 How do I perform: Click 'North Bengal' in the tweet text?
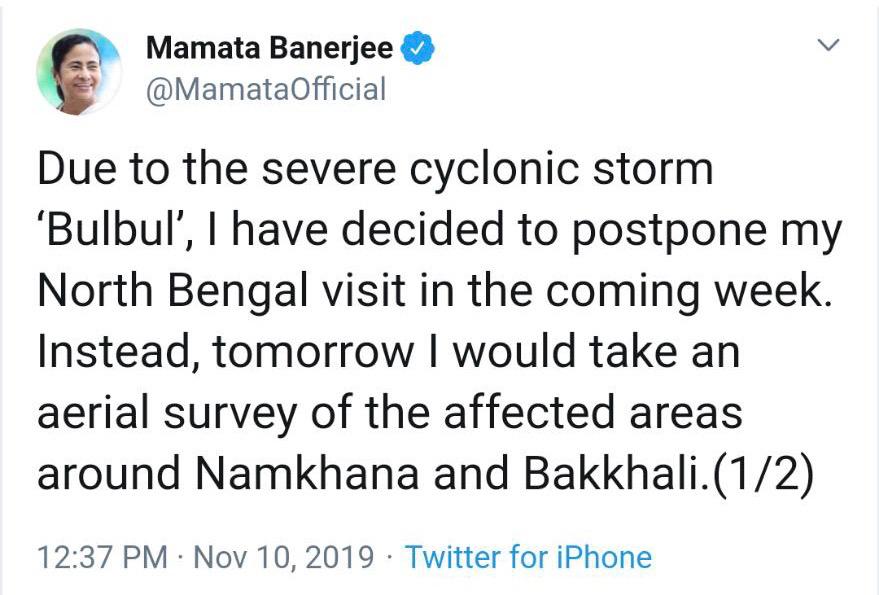point(173,290)
